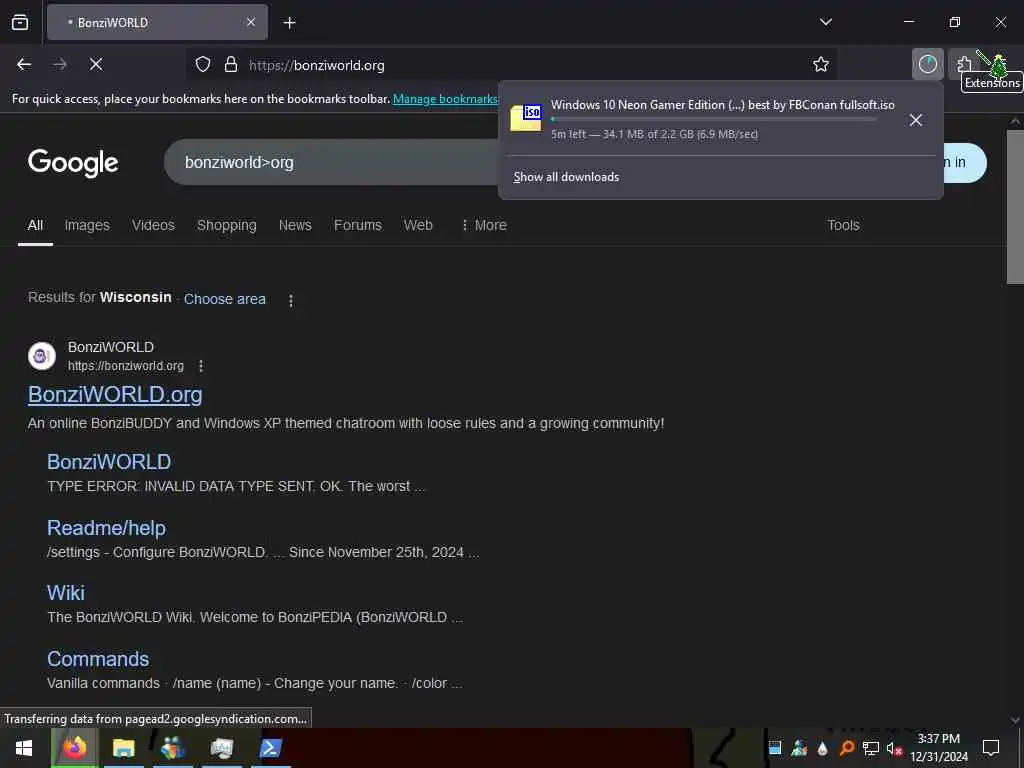The image size is (1024, 768).
Task: Click the ISO file icon in downloads
Action: tap(526, 118)
